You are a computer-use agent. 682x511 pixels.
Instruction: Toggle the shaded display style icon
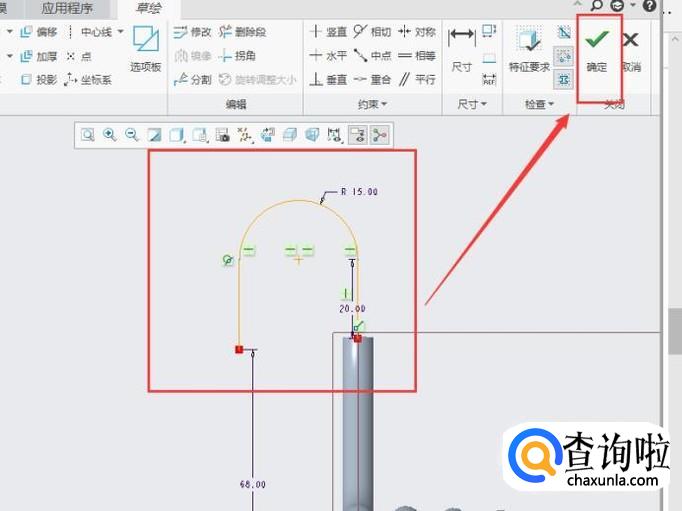(177, 134)
